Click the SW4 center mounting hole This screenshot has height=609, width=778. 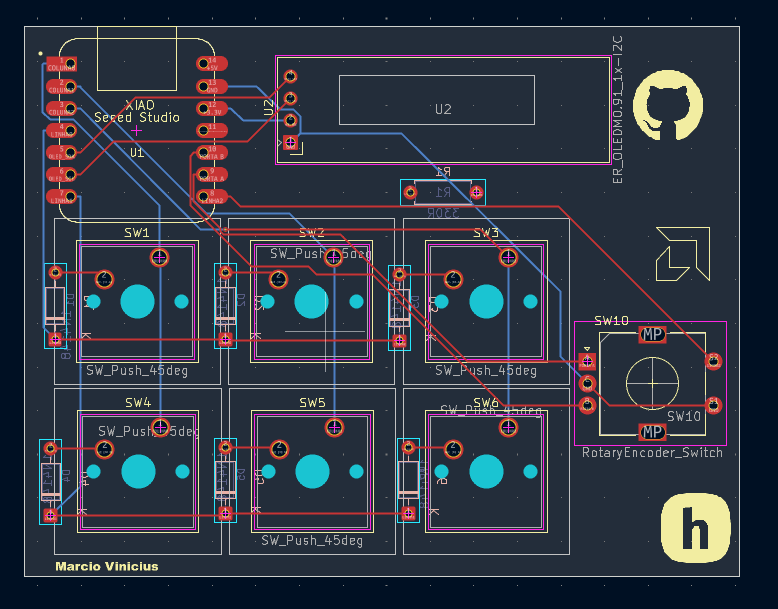[x=138, y=472]
